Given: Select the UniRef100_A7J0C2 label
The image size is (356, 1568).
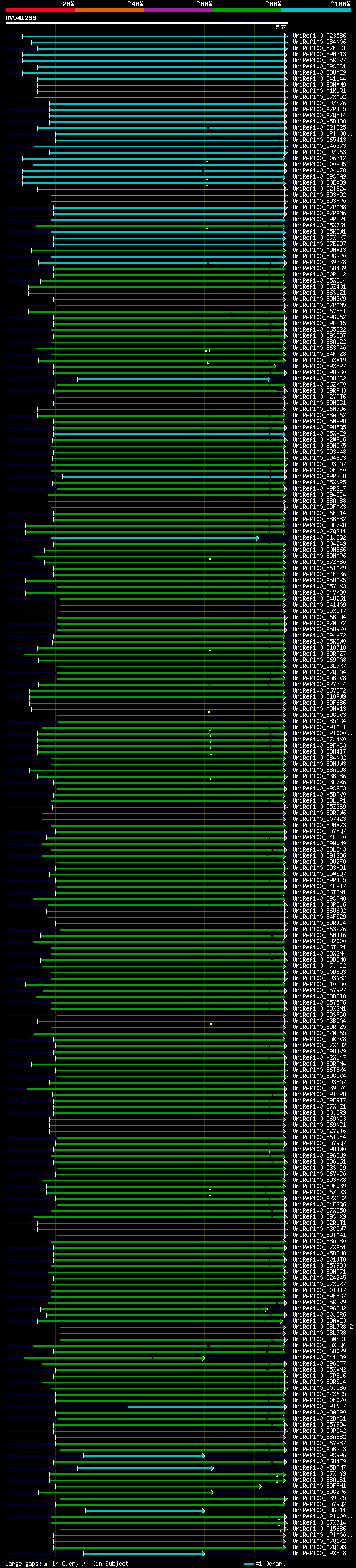Looking at the screenshot, I should [319, 966].
